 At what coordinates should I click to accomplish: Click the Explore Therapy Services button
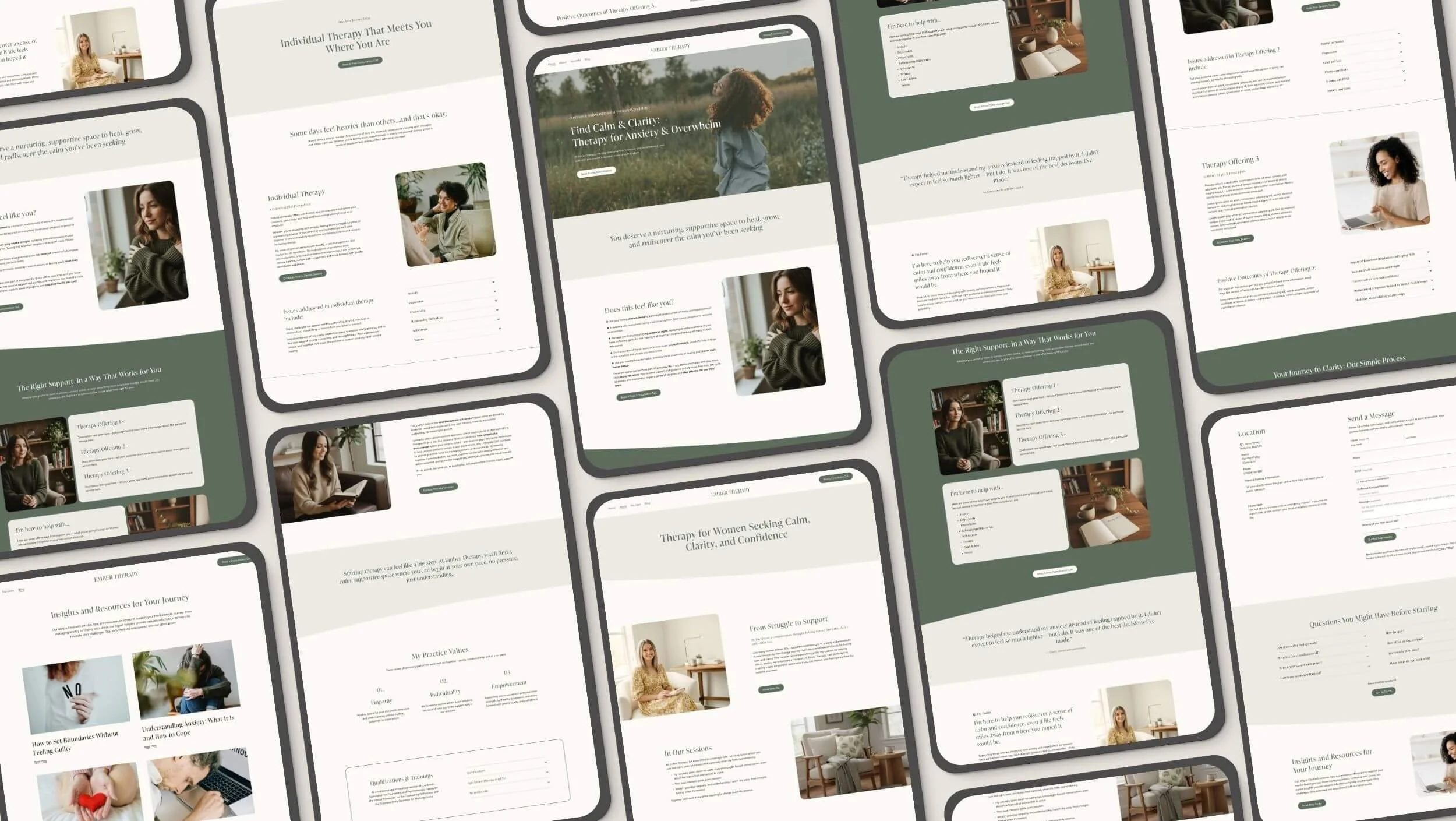[438, 488]
